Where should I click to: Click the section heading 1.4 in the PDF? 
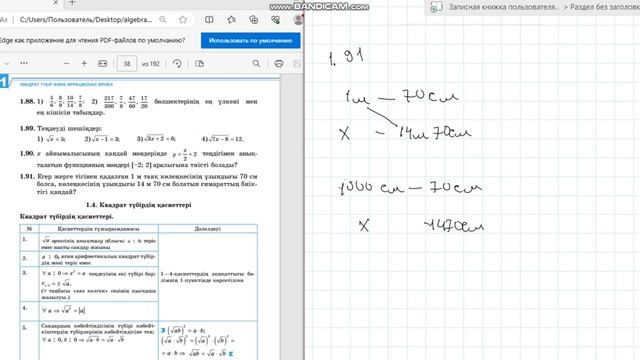[138, 205]
